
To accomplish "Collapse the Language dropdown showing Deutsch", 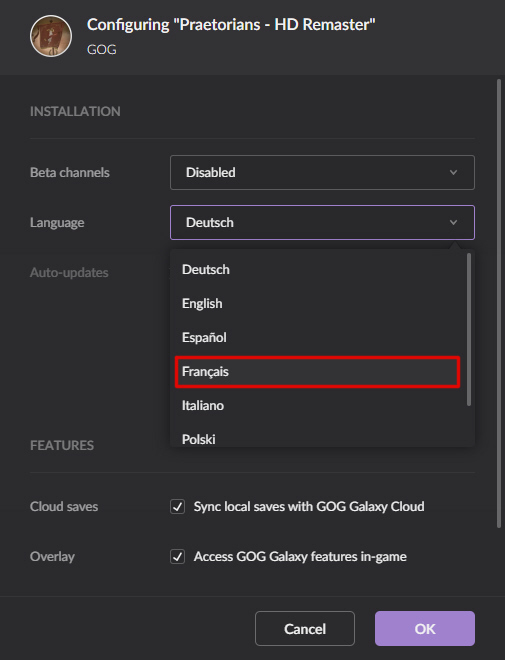I will [322, 222].
